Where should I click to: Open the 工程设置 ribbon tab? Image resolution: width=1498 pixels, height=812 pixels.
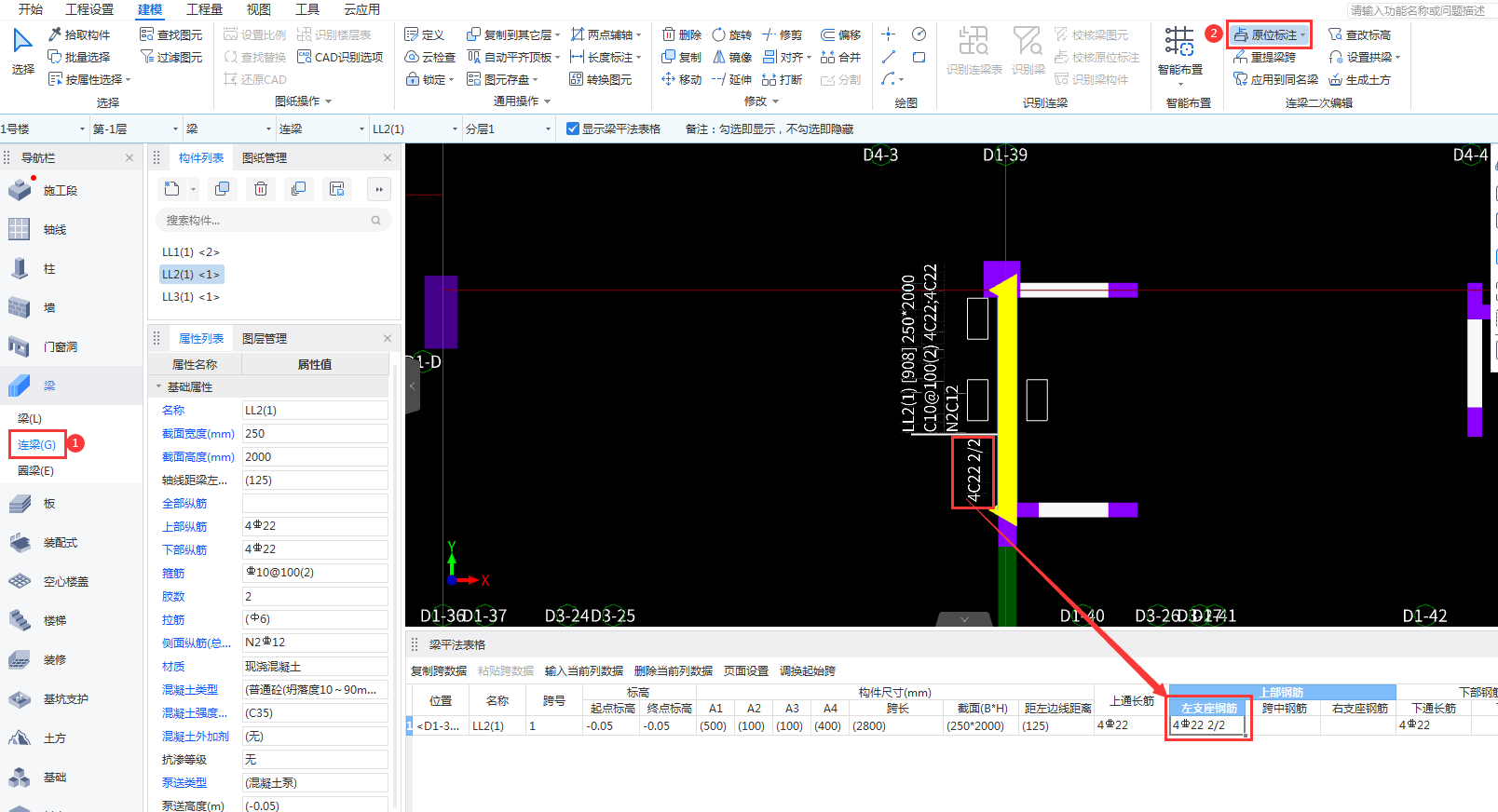(x=89, y=9)
